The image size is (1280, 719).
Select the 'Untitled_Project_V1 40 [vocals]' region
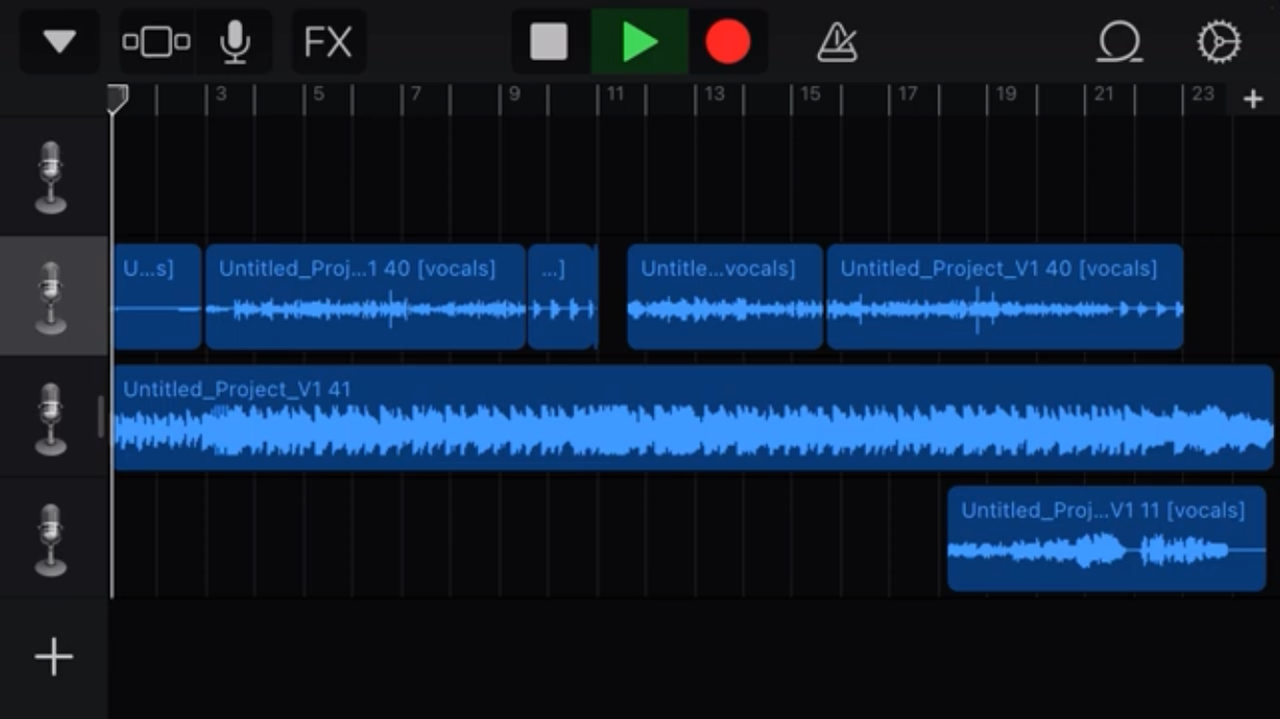tap(1005, 297)
